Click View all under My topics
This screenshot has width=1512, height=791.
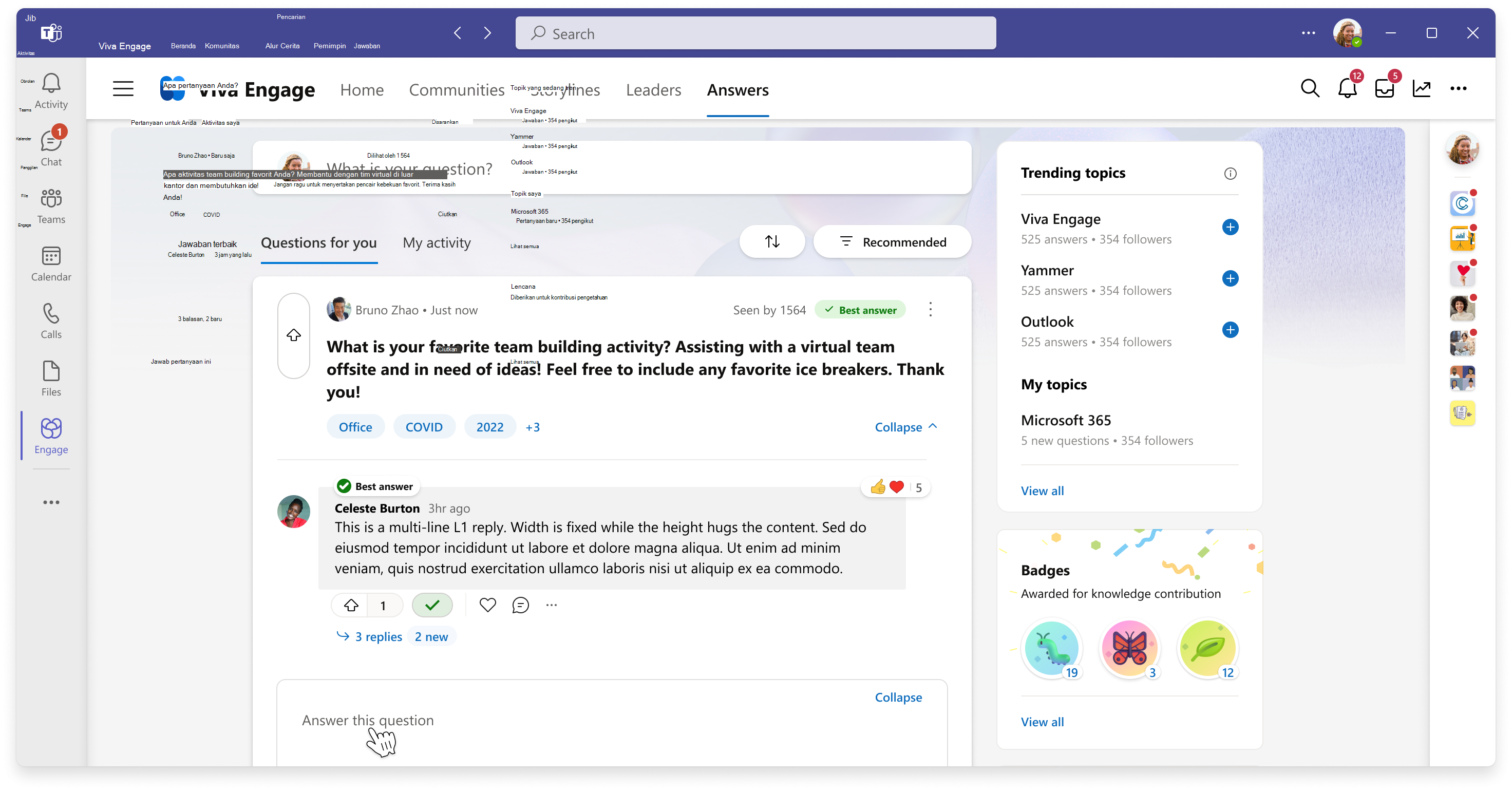tap(1042, 491)
